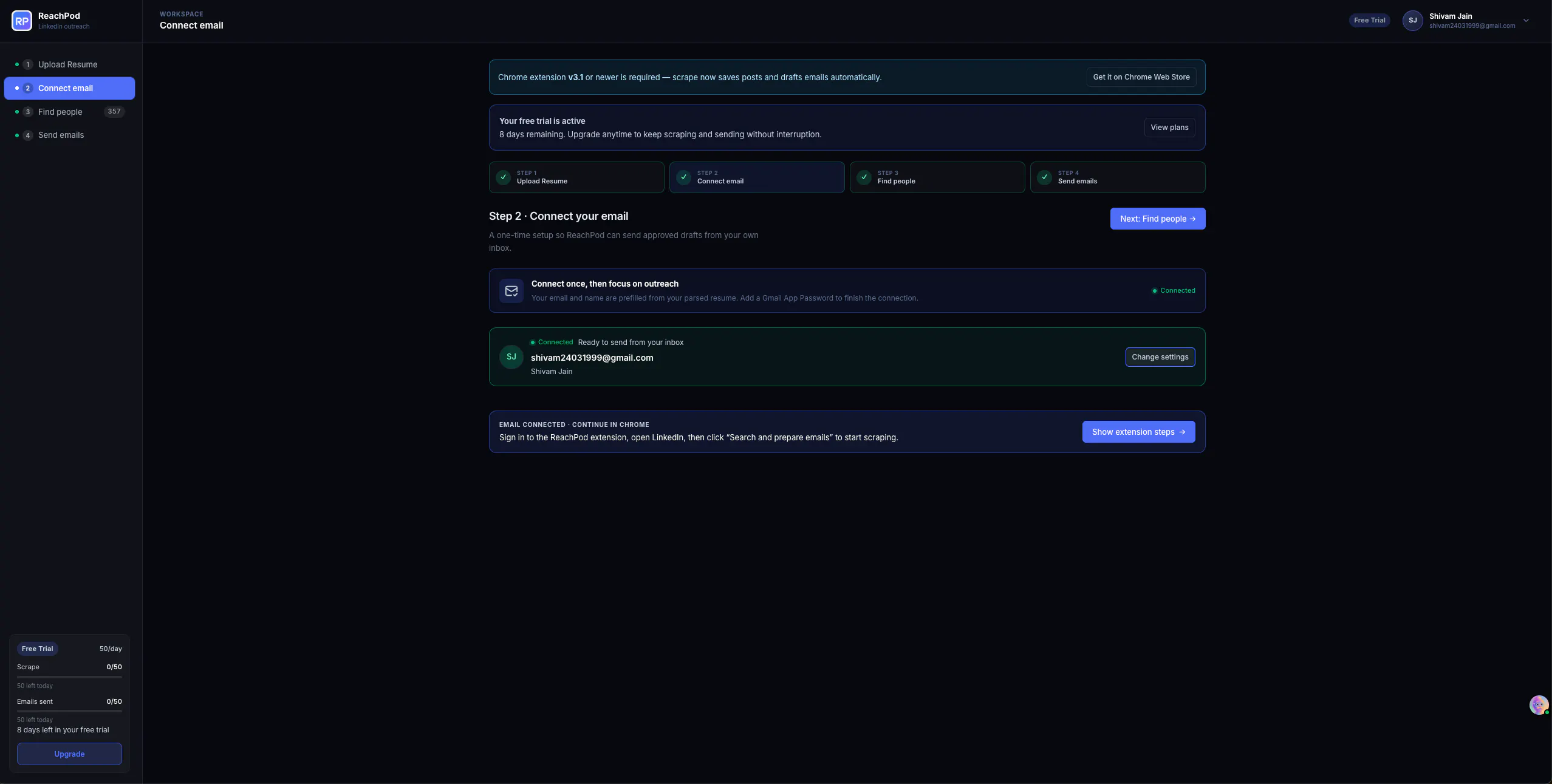Open the floating assistant avatar at bottom right
This screenshot has height=784, width=1552.
click(x=1539, y=705)
